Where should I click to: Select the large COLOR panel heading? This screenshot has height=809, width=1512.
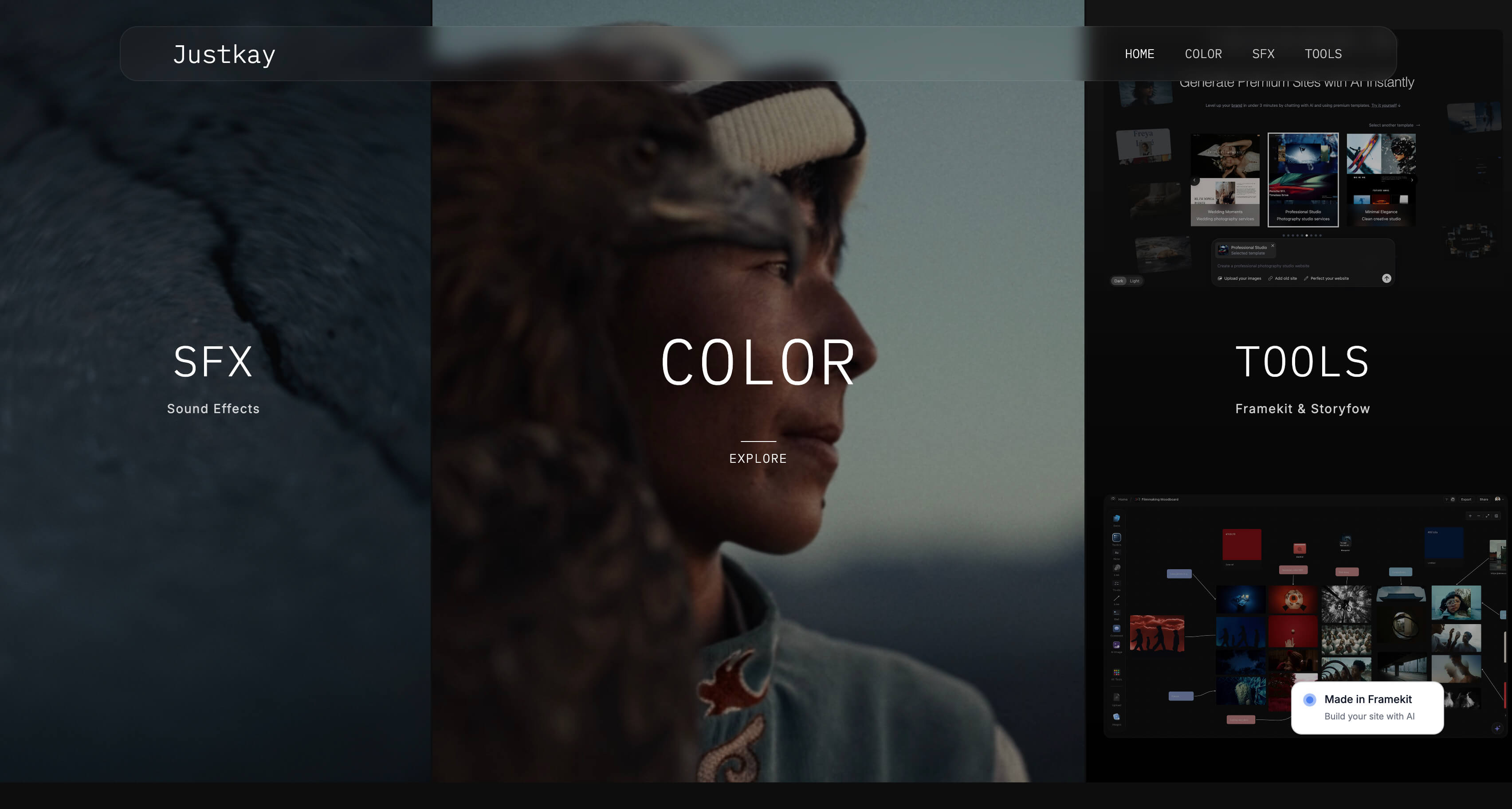(x=758, y=362)
